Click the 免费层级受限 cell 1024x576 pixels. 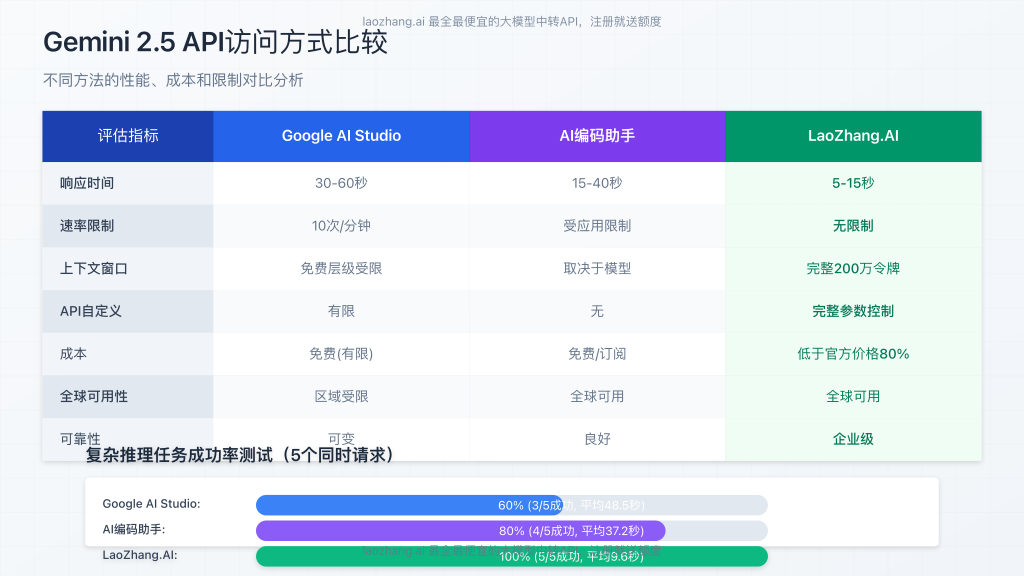[x=341, y=268]
